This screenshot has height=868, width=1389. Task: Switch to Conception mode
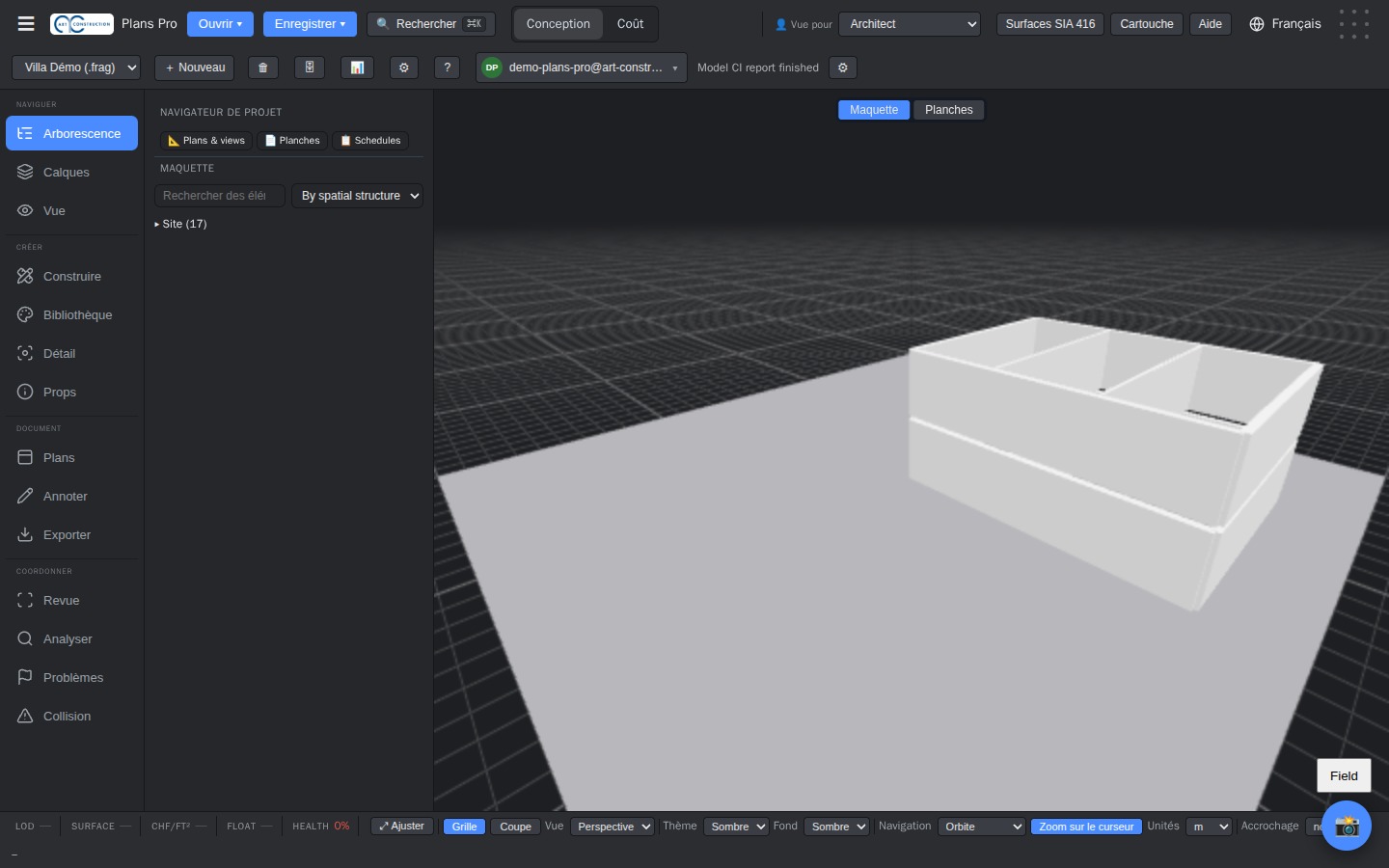point(558,24)
